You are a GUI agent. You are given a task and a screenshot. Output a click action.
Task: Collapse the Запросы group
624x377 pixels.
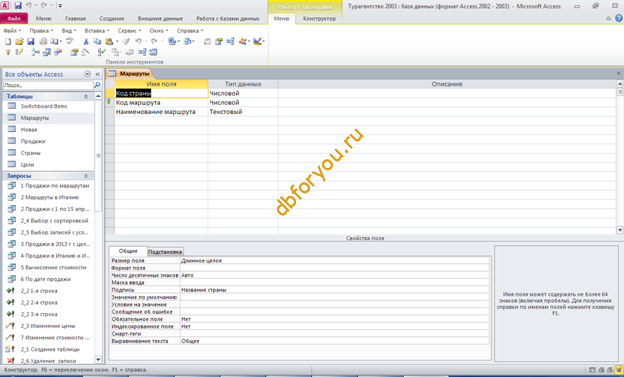click(x=86, y=176)
